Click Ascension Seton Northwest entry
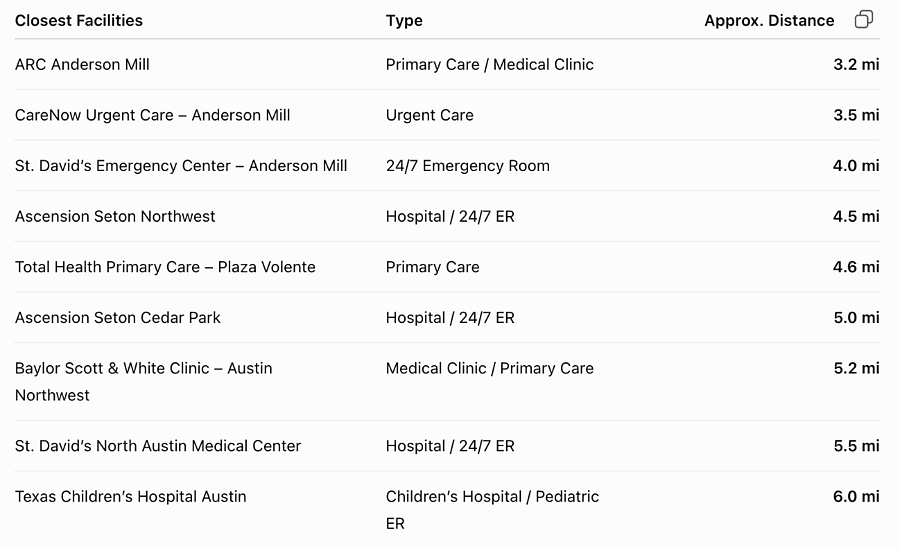The image size is (900, 548). click(x=115, y=216)
